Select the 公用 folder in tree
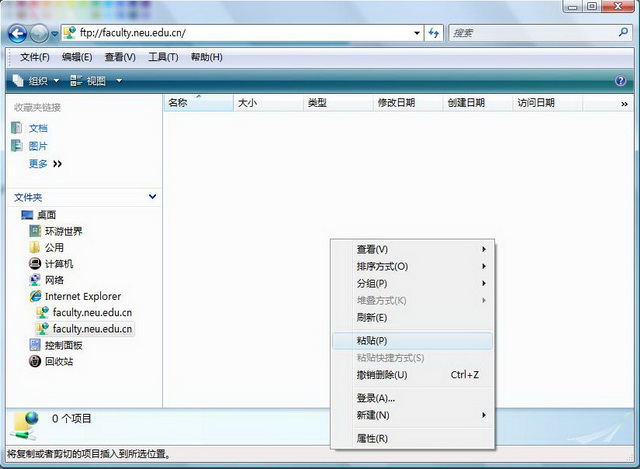This screenshot has width=640, height=469. 54,247
